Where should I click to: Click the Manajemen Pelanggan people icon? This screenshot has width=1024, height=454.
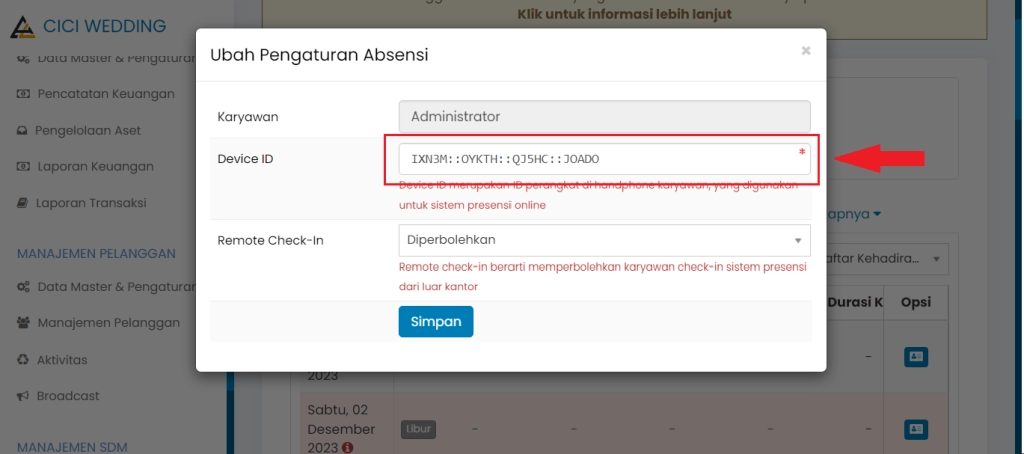pos(23,323)
